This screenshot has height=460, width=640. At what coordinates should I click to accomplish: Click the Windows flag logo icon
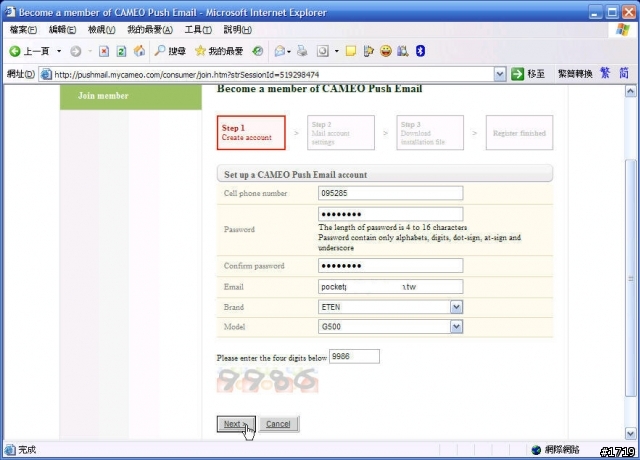(x=623, y=30)
